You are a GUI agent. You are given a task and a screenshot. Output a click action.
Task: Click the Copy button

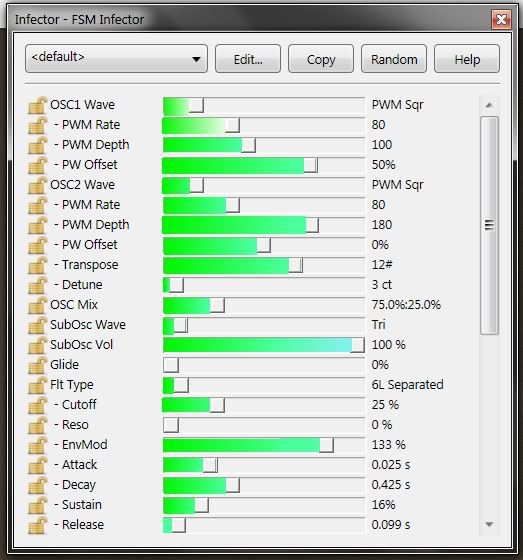coord(321,59)
